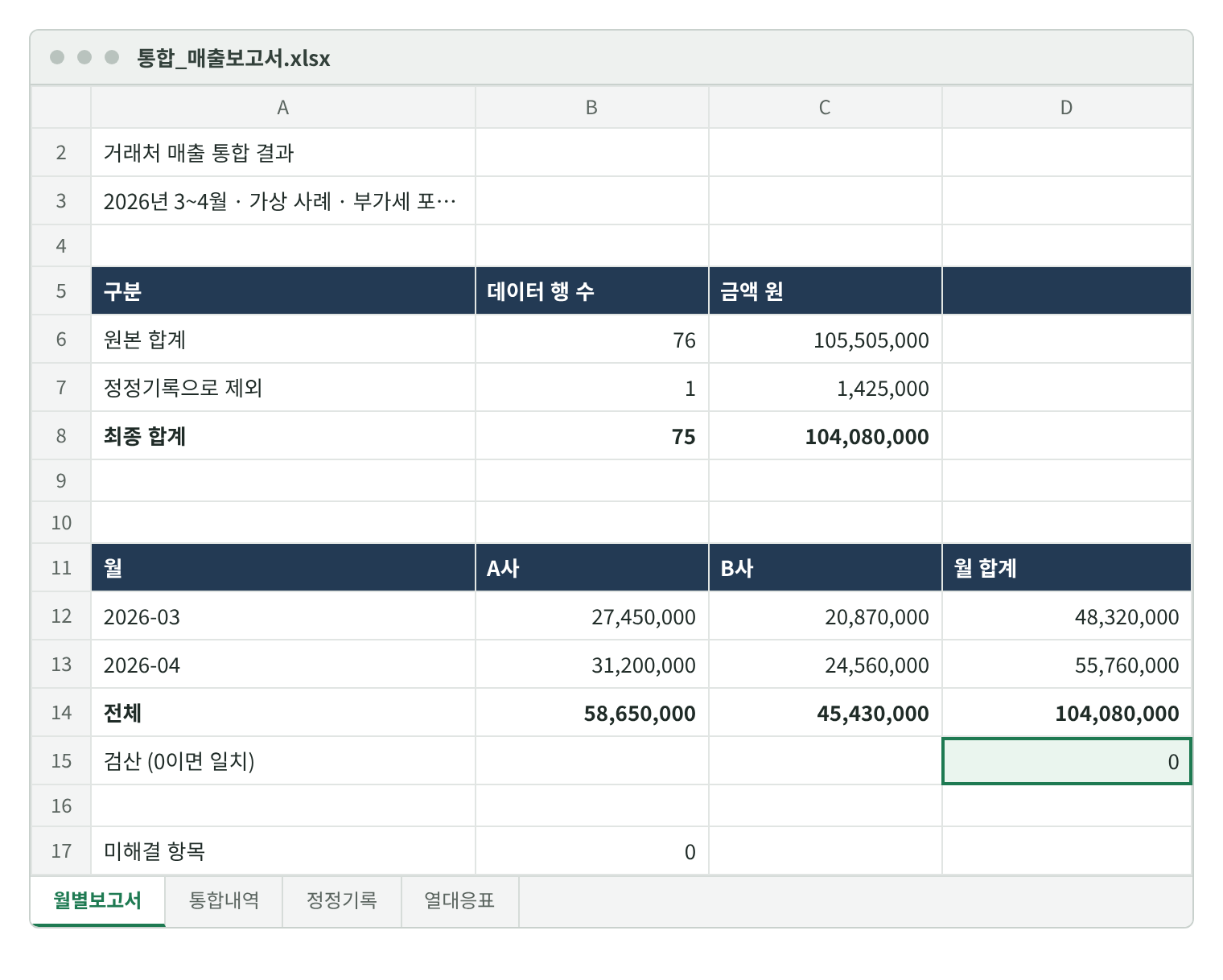Select the '정정기록으로 제외' cell
This screenshot has height=980, width=1223.
coord(283,388)
